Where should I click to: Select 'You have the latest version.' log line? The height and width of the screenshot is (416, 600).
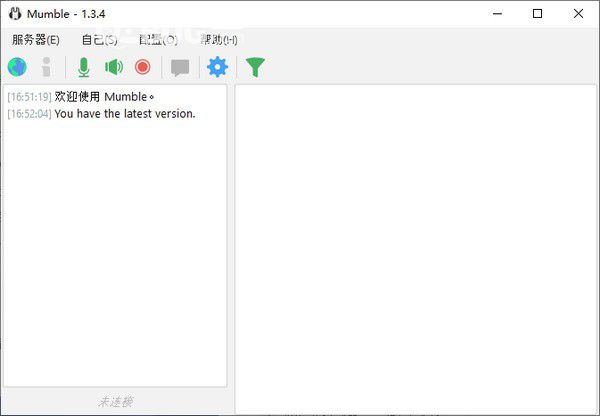coord(125,114)
